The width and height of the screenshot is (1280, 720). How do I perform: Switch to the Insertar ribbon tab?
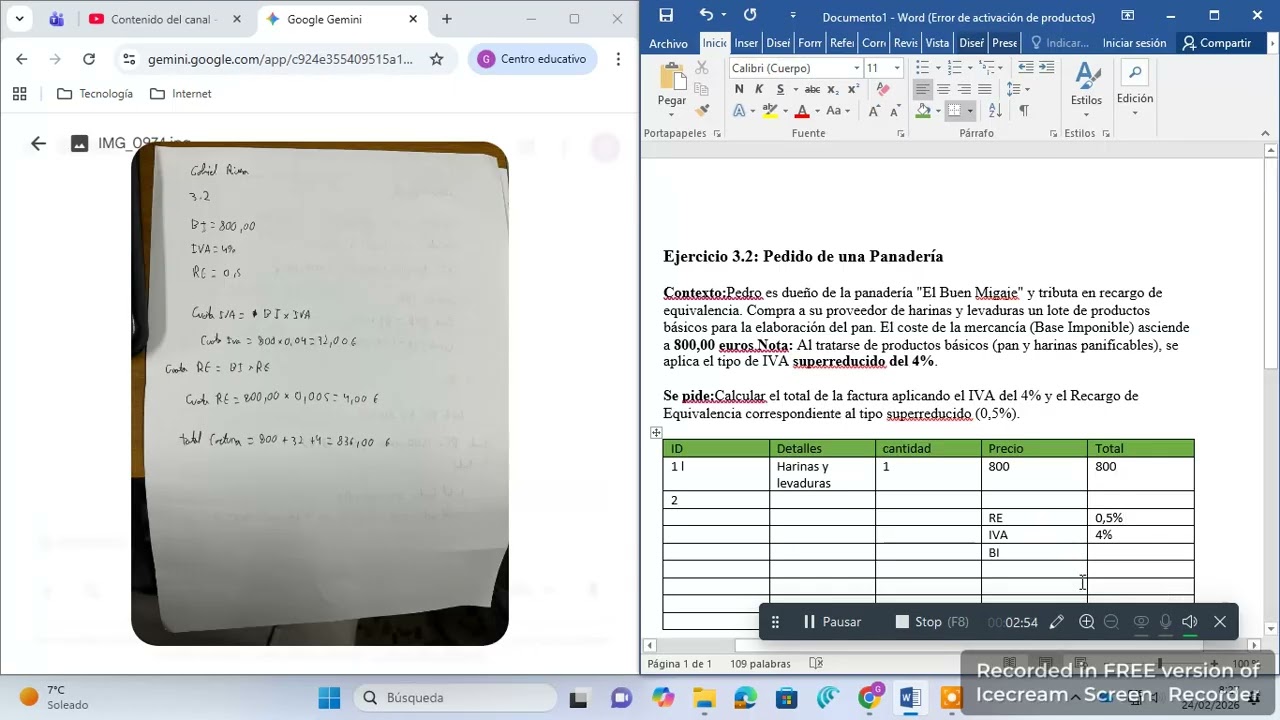pyautogui.click(x=746, y=43)
